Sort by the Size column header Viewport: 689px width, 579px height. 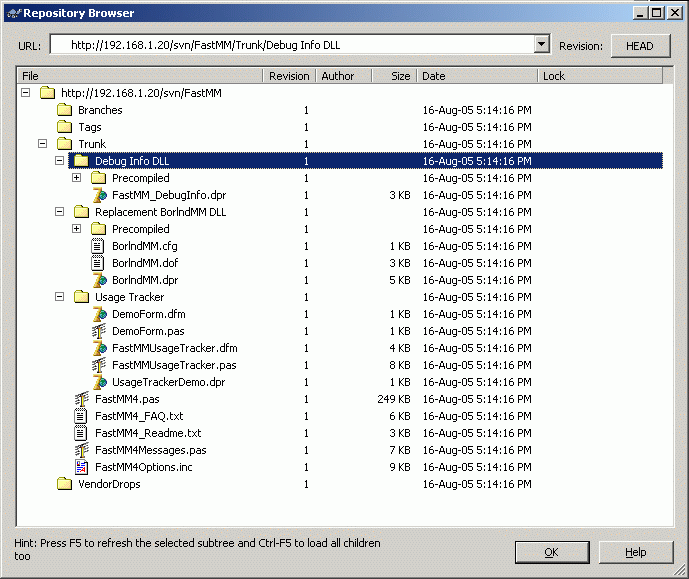point(394,76)
